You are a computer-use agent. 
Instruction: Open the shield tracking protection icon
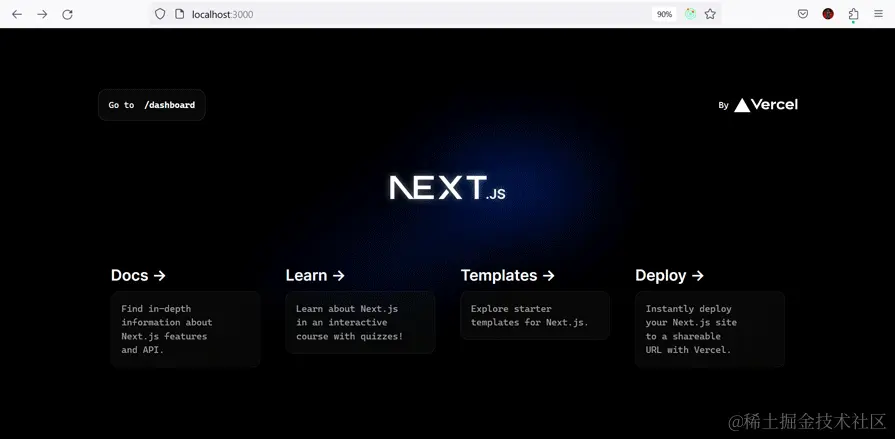(x=160, y=14)
